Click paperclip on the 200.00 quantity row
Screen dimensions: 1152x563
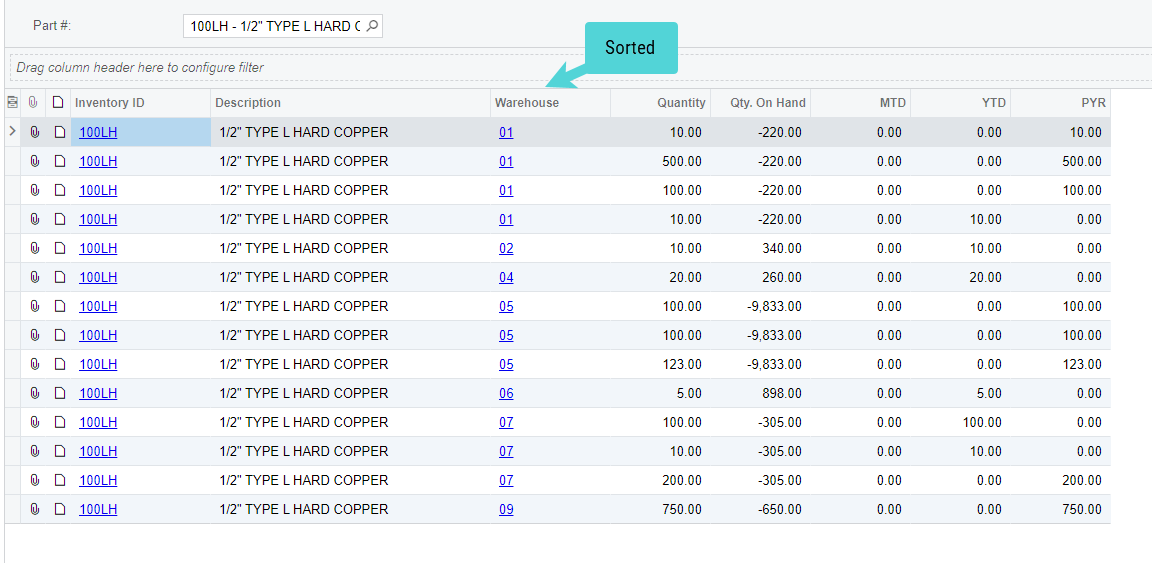35,480
